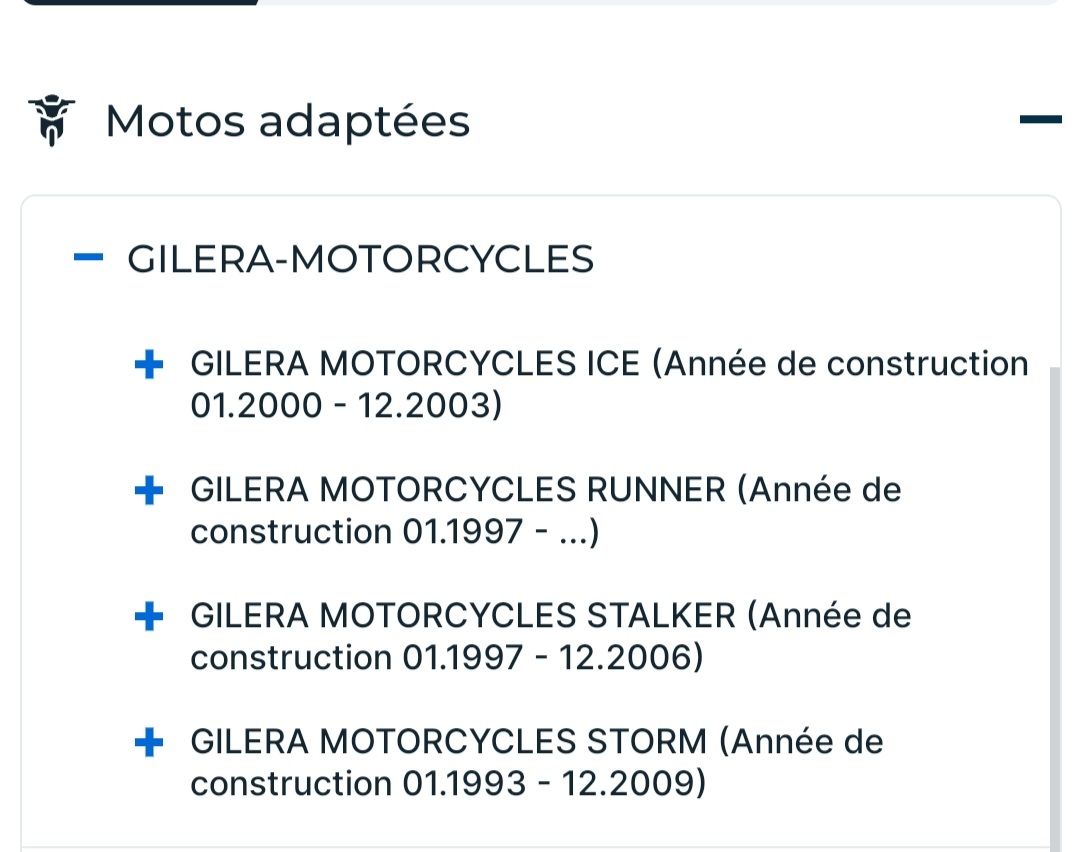Screen dimensions: 1080x852
Task: Click the dark active segment of top bar
Action: (x=140, y=2)
